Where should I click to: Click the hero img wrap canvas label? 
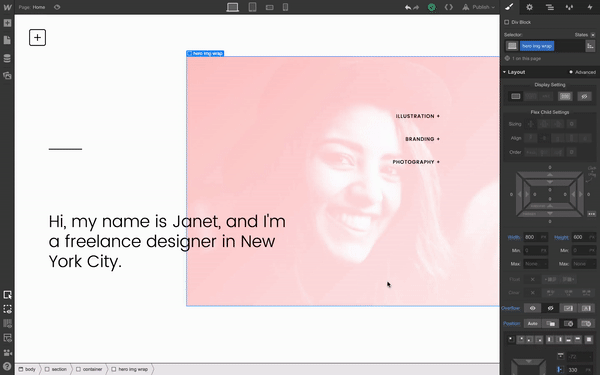coord(205,53)
